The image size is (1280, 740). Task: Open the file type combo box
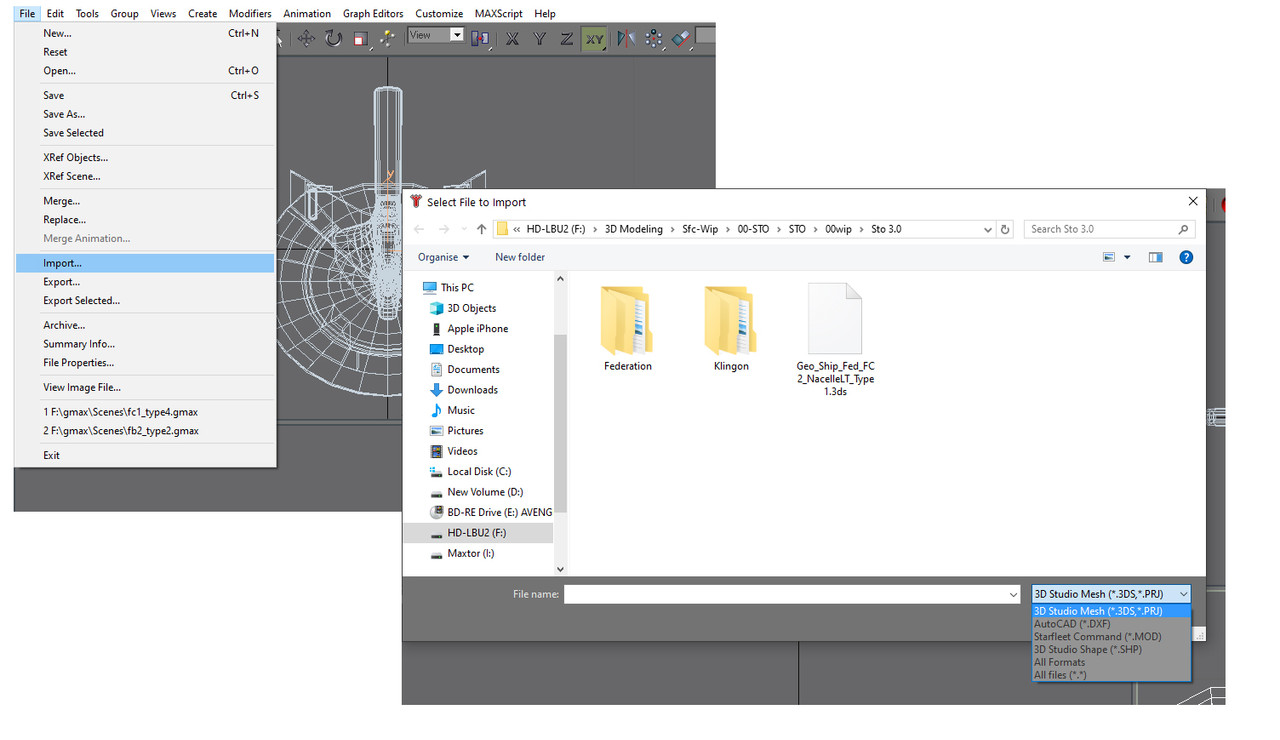tap(1111, 594)
